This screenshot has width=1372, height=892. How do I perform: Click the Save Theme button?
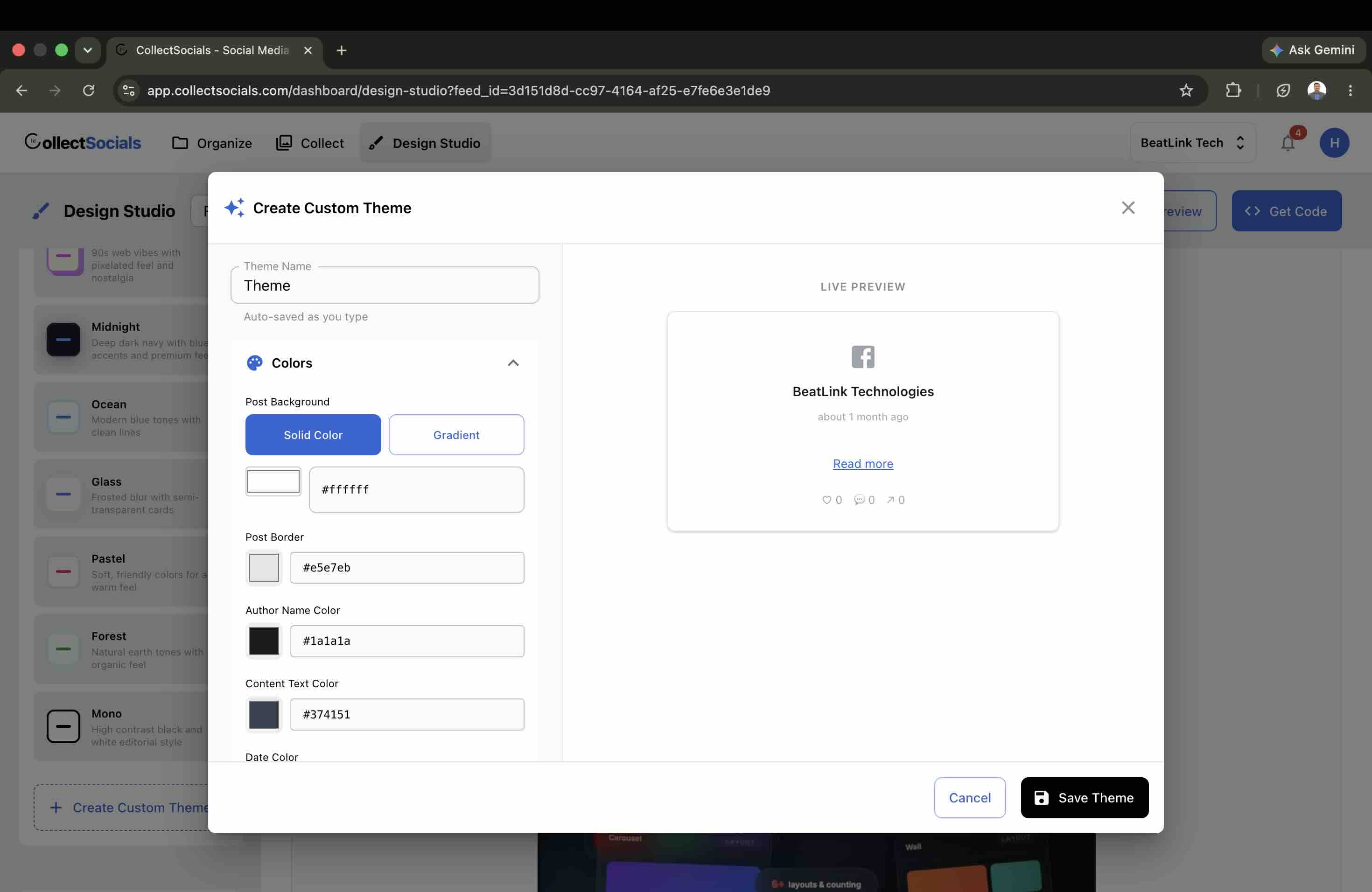(x=1085, y=798)
